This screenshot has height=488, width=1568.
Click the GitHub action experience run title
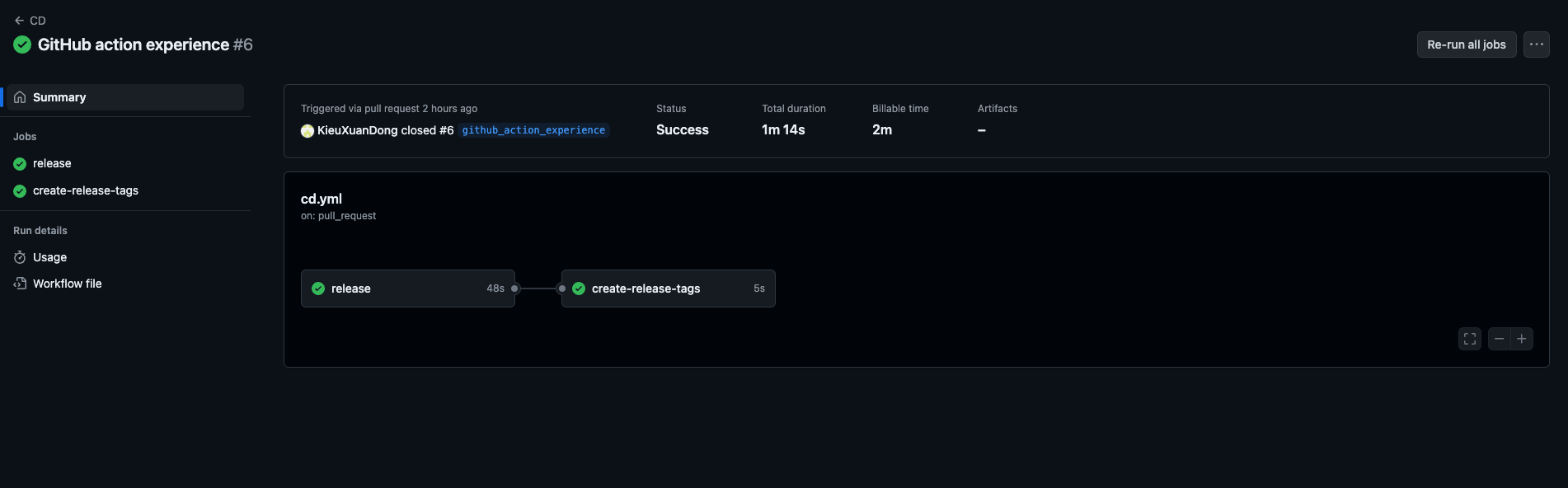point(134,45)
